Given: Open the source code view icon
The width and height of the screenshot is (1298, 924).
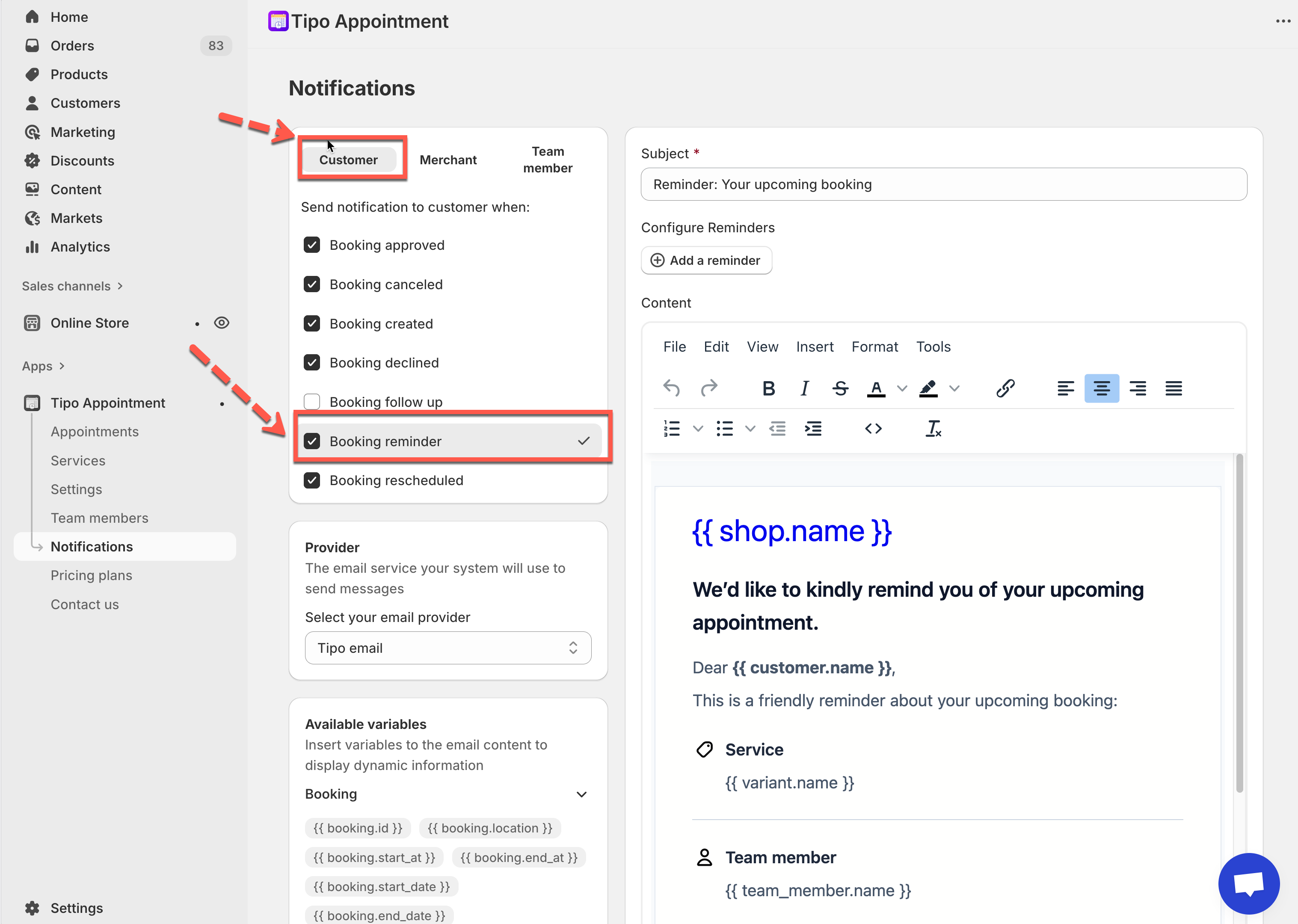Looking at the screenshot, I should 873,429.
